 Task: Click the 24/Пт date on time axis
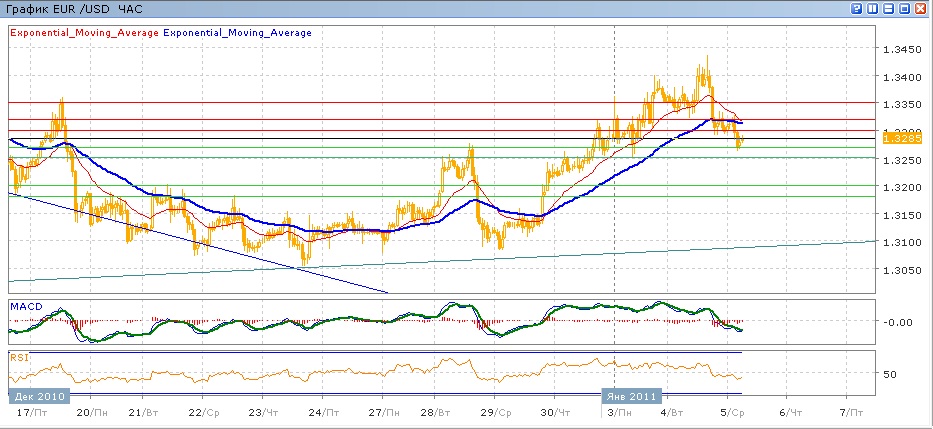321,412
